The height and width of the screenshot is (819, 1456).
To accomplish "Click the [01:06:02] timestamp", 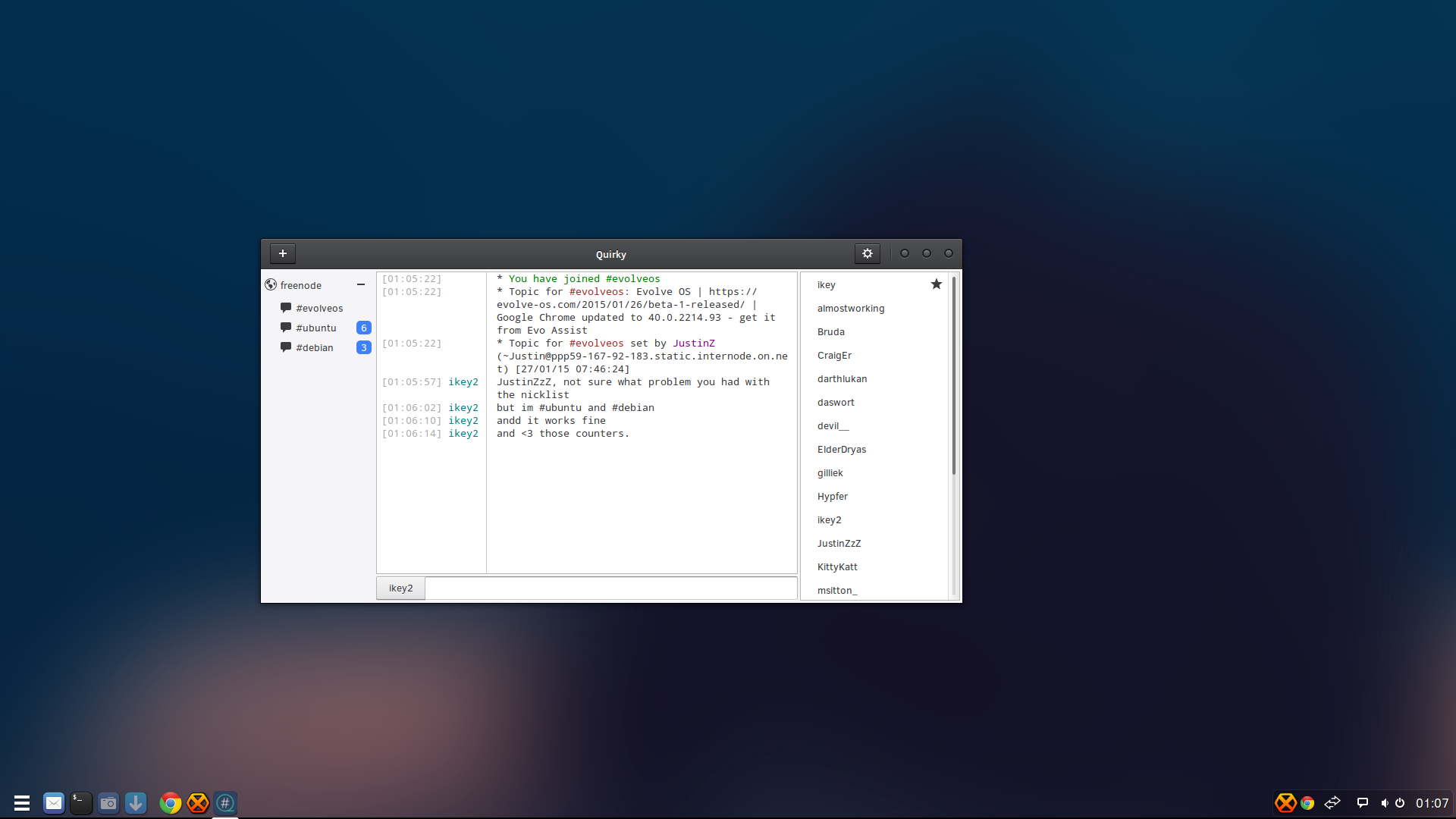I will click(412, 408).
